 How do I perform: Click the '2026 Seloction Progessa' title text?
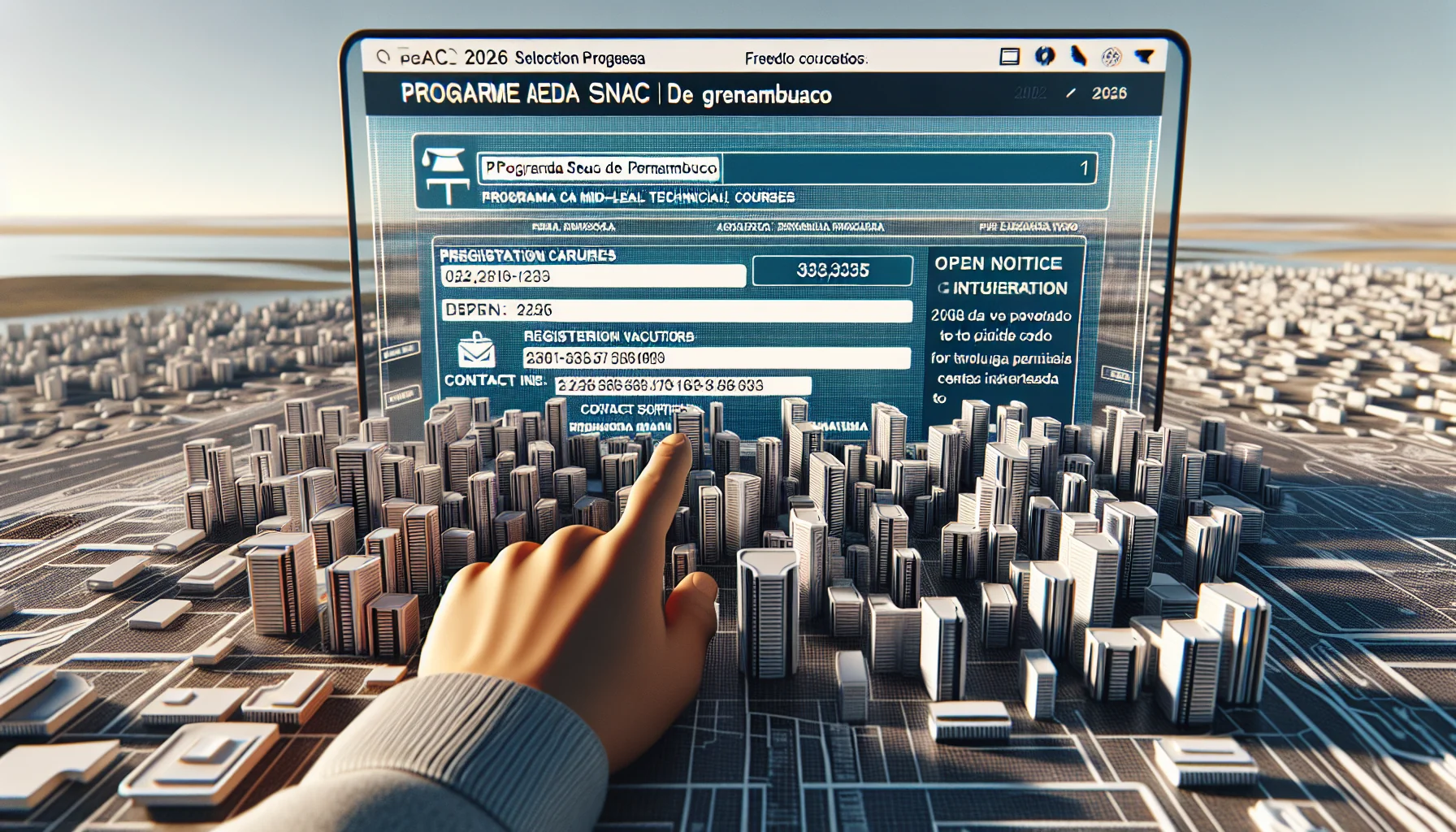(x=555, y=58)
